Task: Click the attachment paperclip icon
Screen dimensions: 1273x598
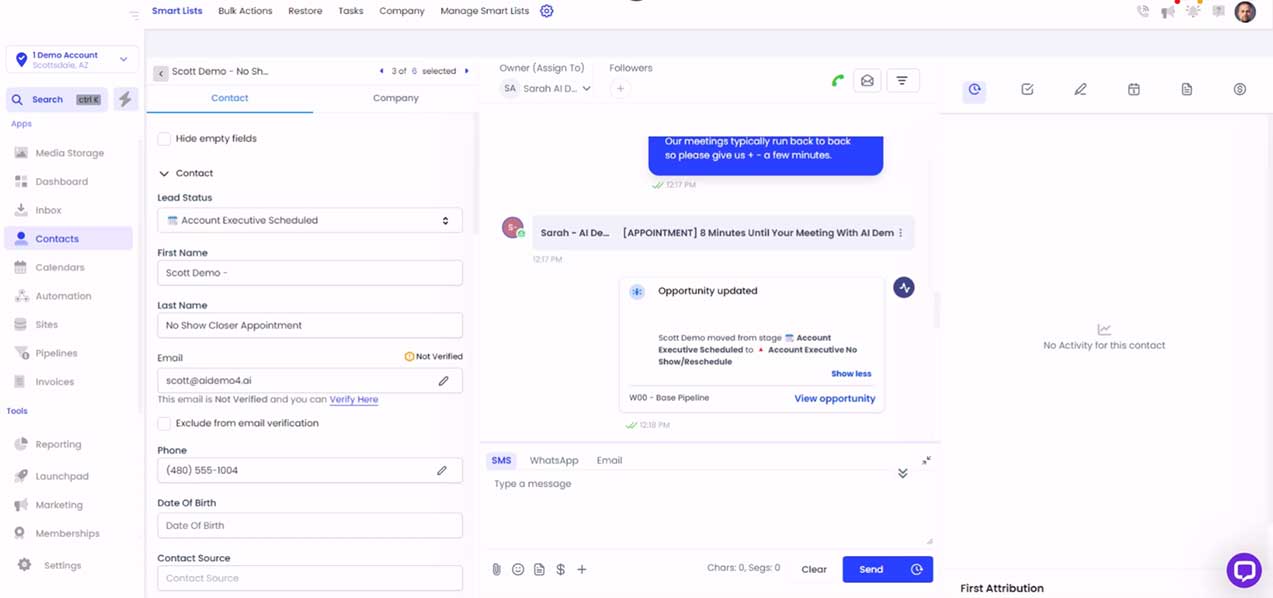Action: point(496,569)
